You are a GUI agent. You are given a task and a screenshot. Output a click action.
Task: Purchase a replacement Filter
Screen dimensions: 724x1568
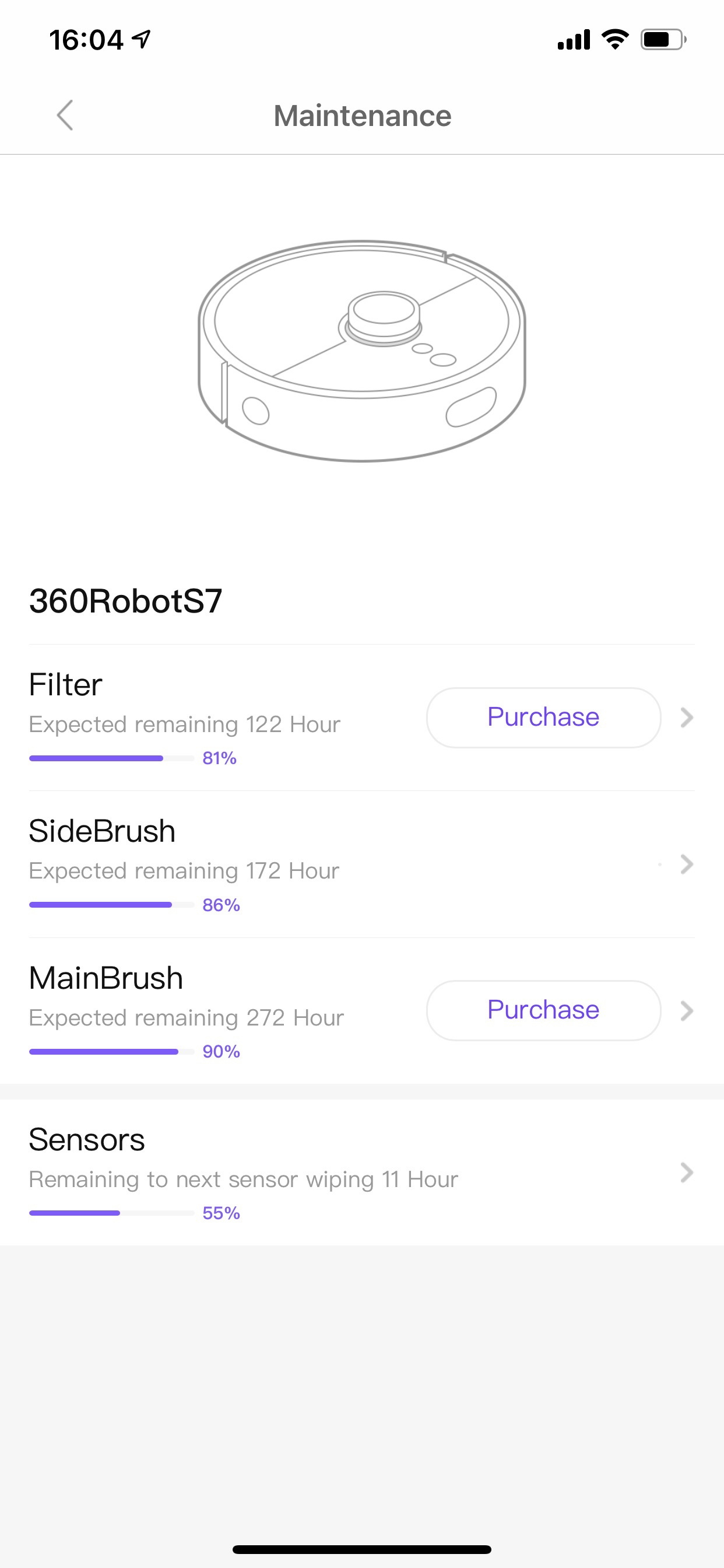point(543,717)
